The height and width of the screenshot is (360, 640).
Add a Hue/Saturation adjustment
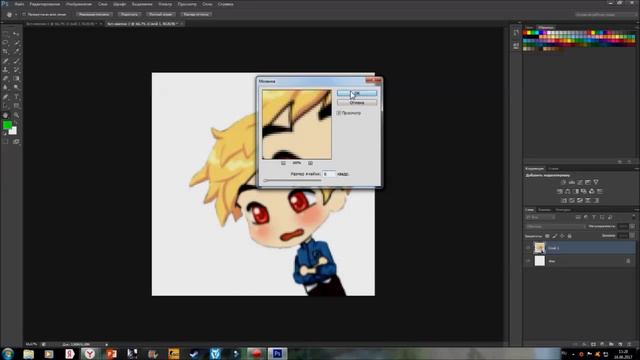560,191
